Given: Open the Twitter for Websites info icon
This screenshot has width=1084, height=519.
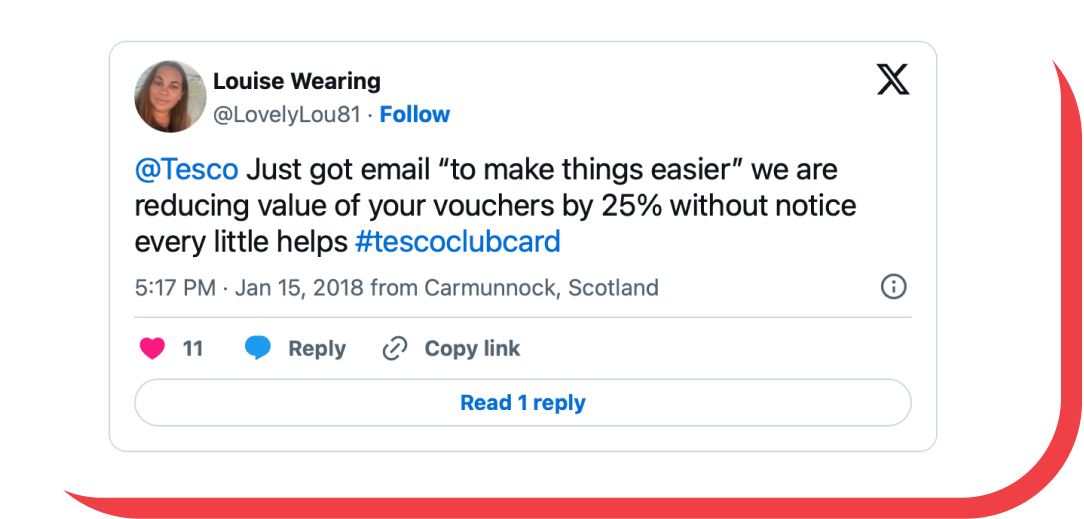Looking at the screenshot, I should coord(893,287).
